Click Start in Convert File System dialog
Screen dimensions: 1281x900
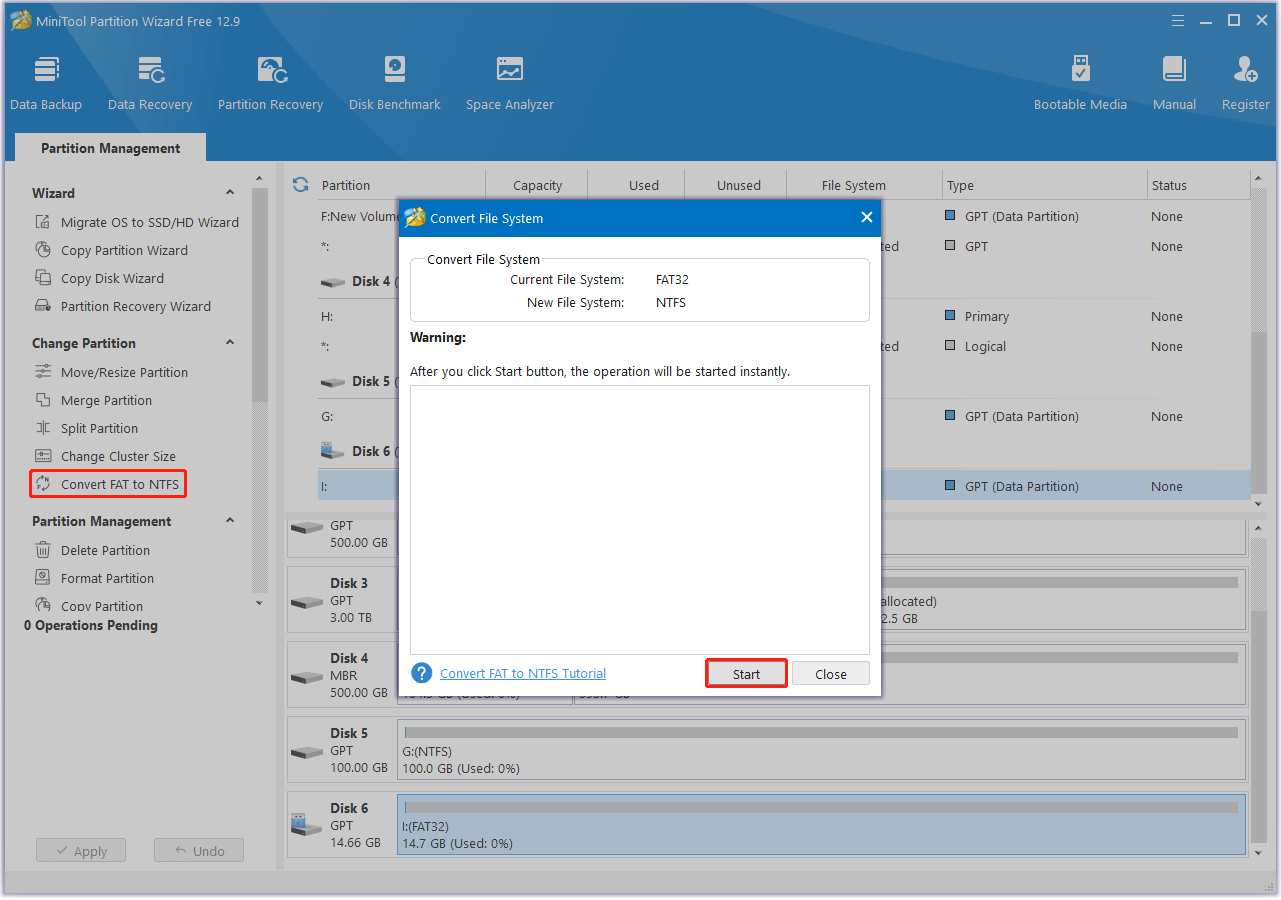point(746,674)
